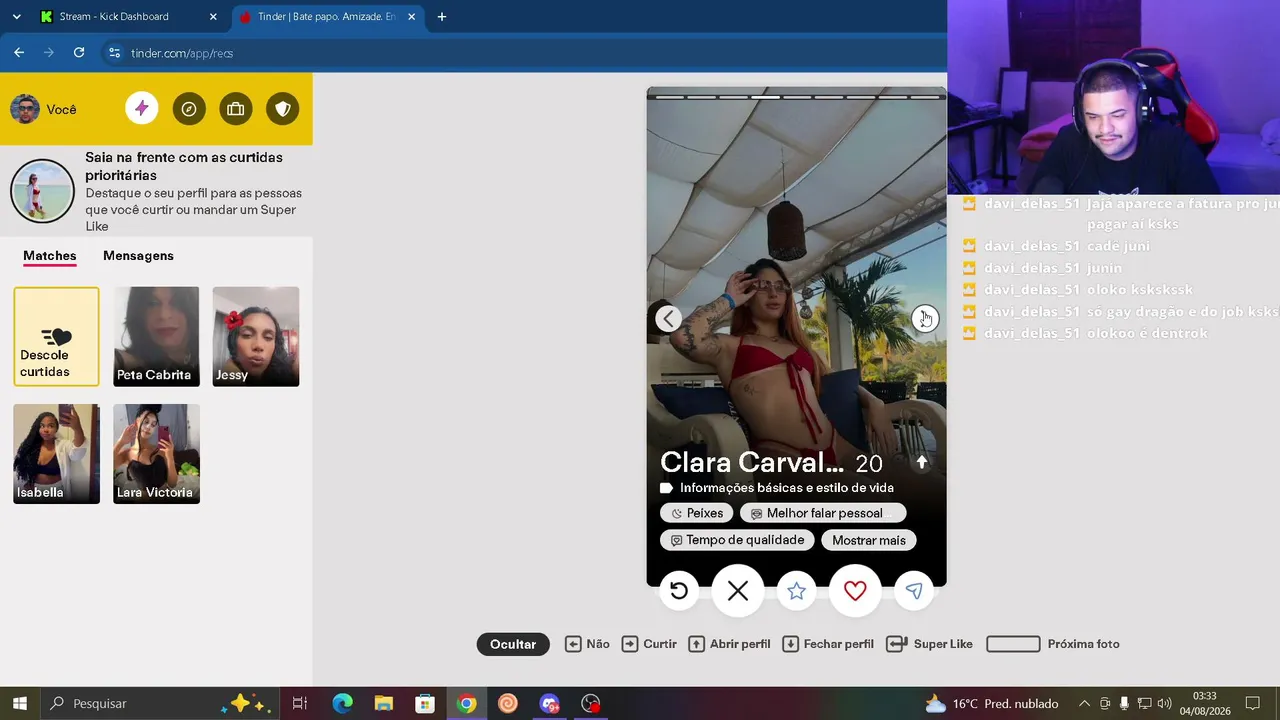This screenshot has width=1280, height=720.
Task: Open a new browser tab
Action: coord(442,17)
